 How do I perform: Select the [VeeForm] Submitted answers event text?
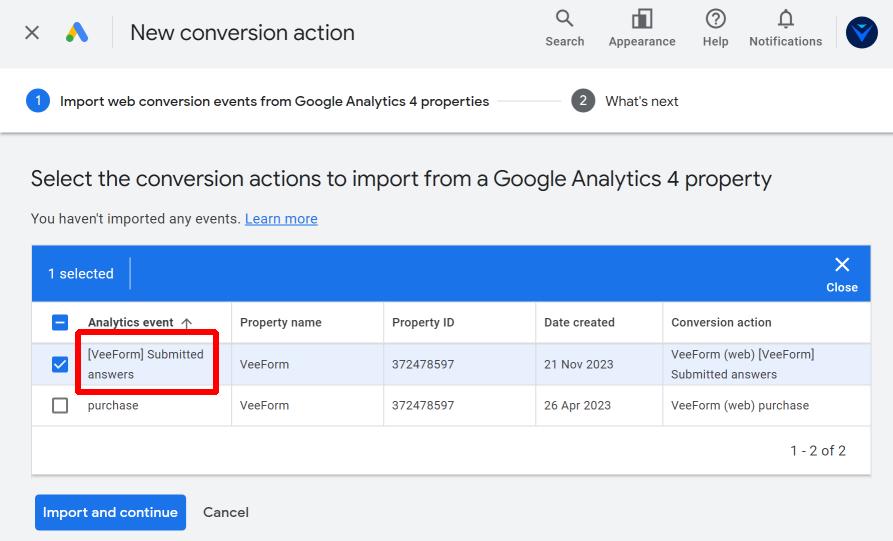[x=145, y=364]
